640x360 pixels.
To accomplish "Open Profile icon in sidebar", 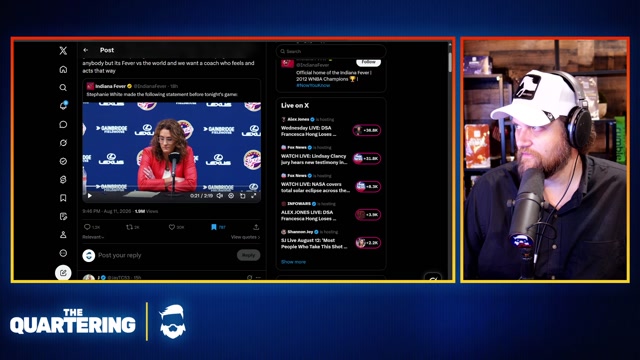I will pyautogui.click(x=63, y=235).
